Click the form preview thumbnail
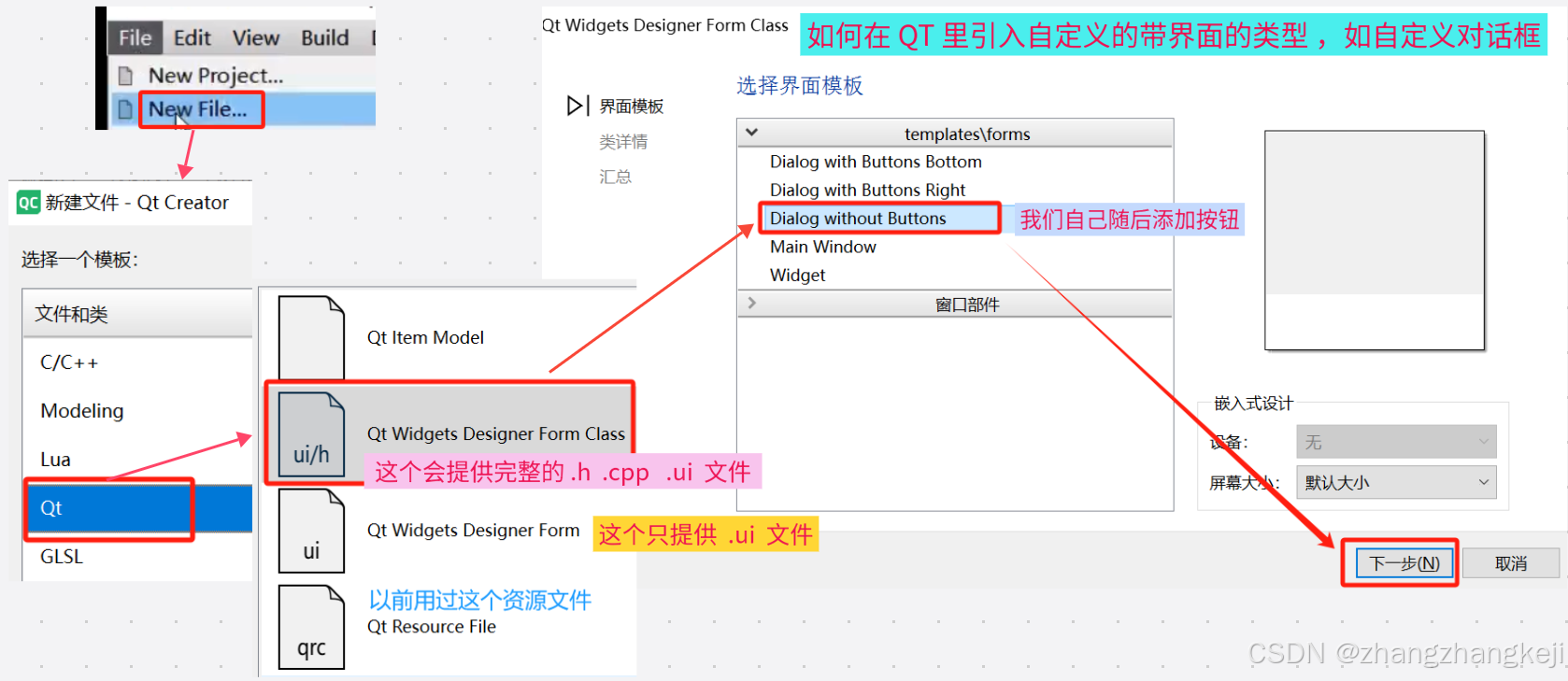Screen dimensions: 1568x681 tap(1375, 240)
